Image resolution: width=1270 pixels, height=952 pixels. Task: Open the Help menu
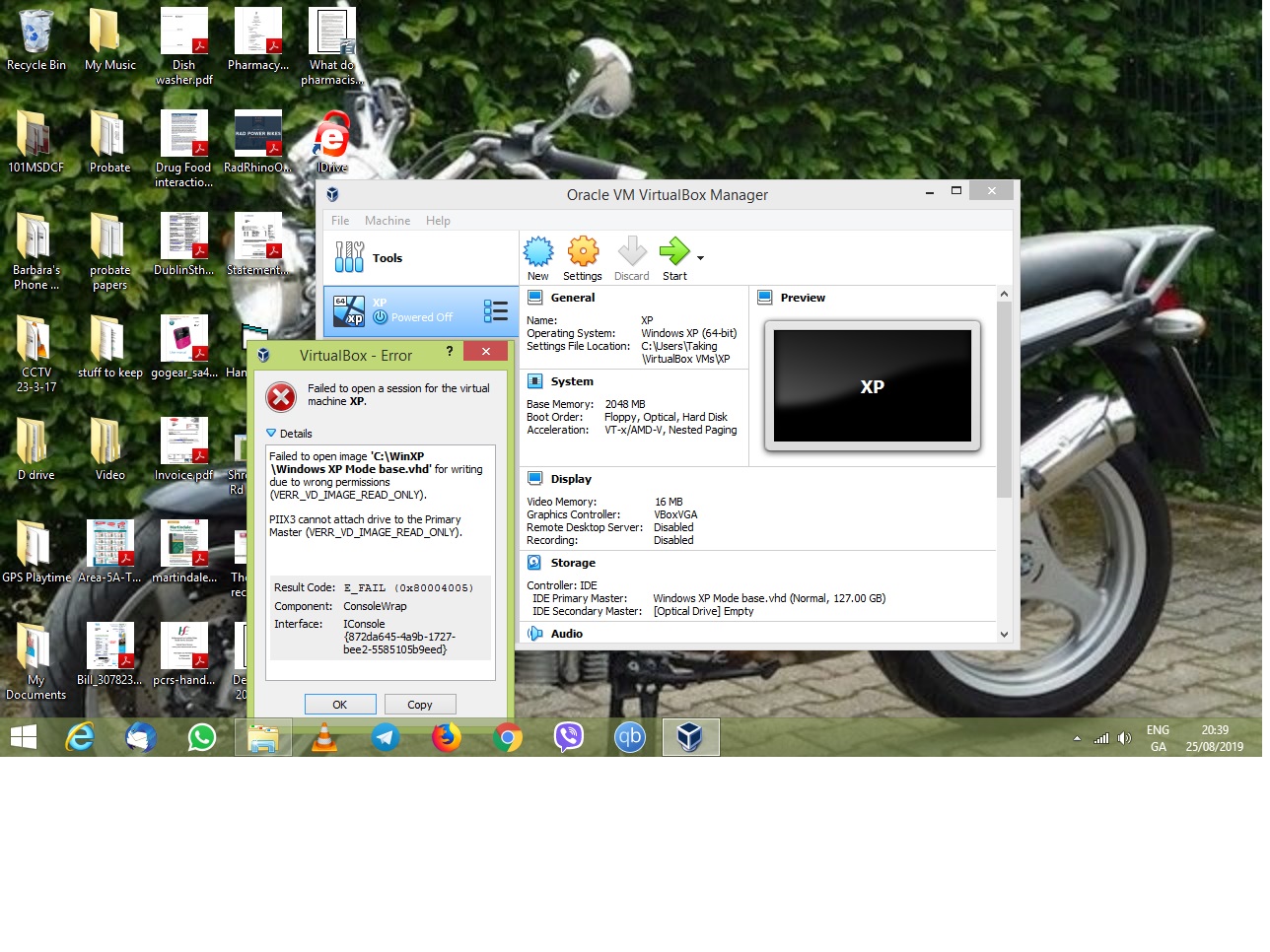click(x=438, y=221)
